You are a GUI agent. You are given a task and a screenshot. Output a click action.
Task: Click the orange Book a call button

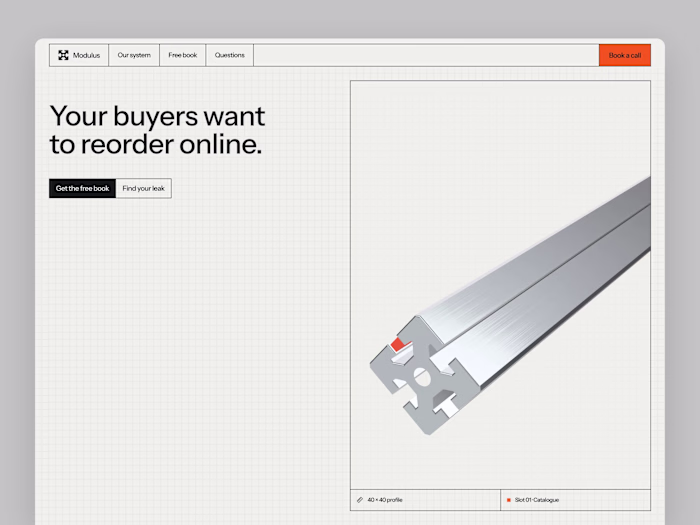click(625, 55)
